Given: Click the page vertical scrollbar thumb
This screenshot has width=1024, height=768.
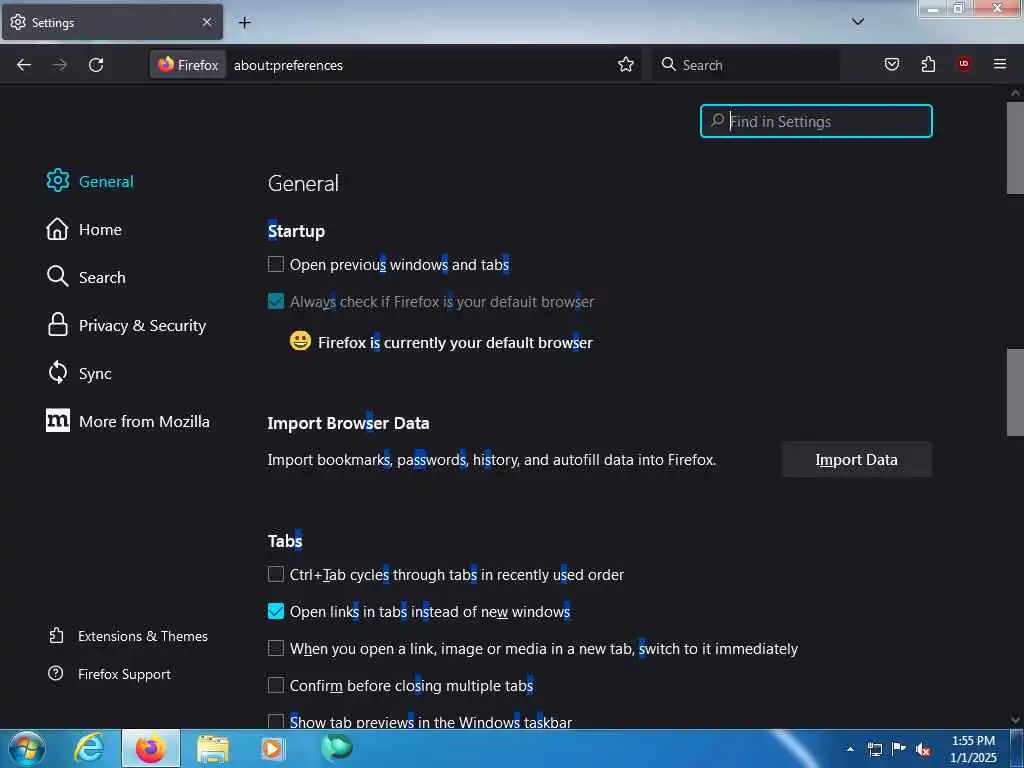Looking at the screenshot, I should (1015, 148).
